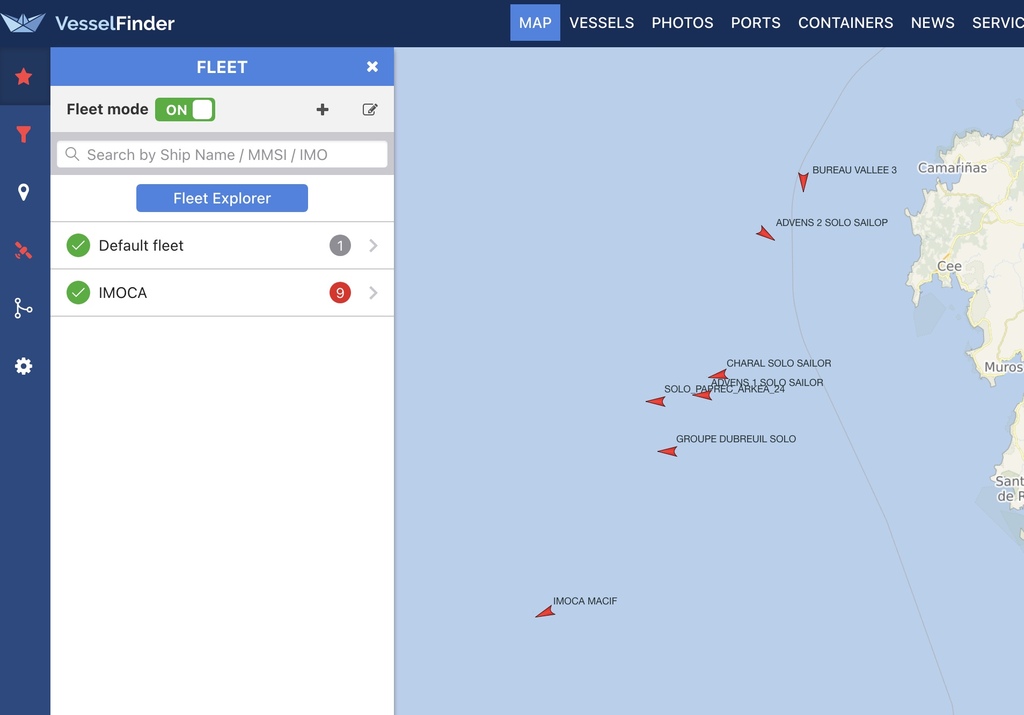Click the VesselFinder logo
Screen dimensions: 1024x715
click(x=88, y=23)
